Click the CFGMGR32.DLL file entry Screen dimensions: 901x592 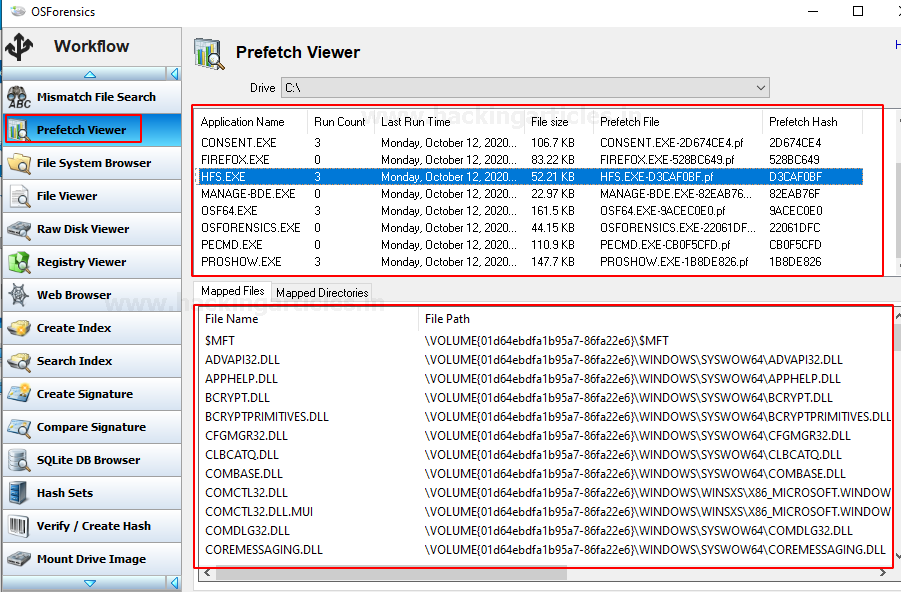point(247,436)
